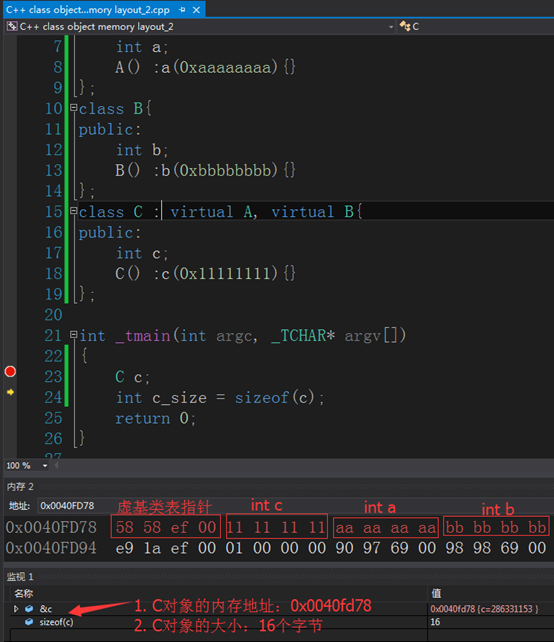This screenshot has width=554, height=642.
Task: Collapse class B code block
Action: tap(73, 108)
